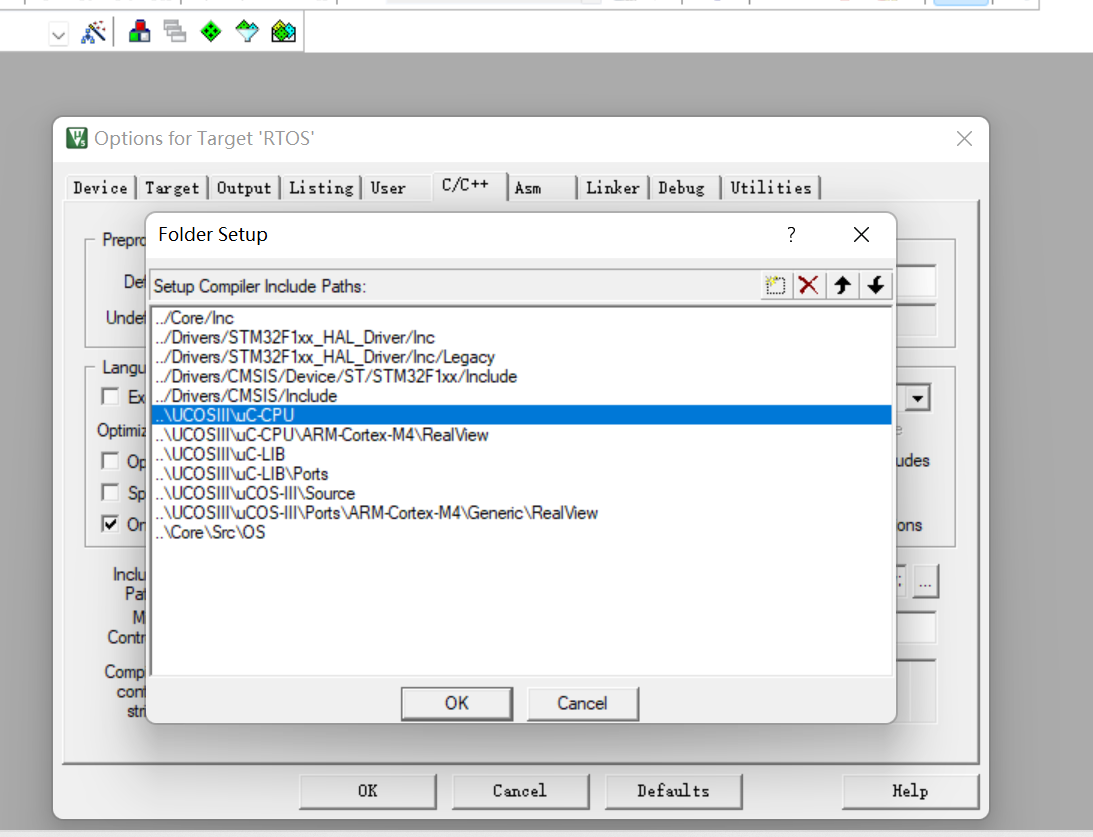Close the Options for Target 'RTOS' window
This screenshot has height=837, width=1093.
pyautogui.click(x=964, y=139)
